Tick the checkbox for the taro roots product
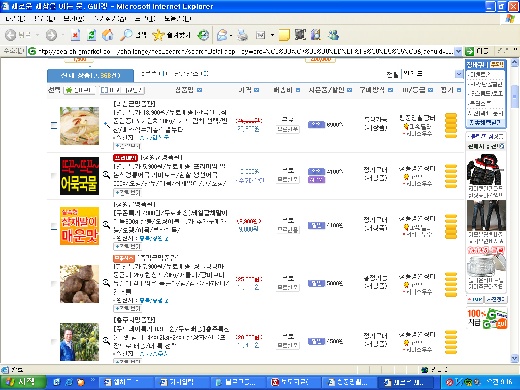The image size is (520, 390). click(x=54, y=283)
